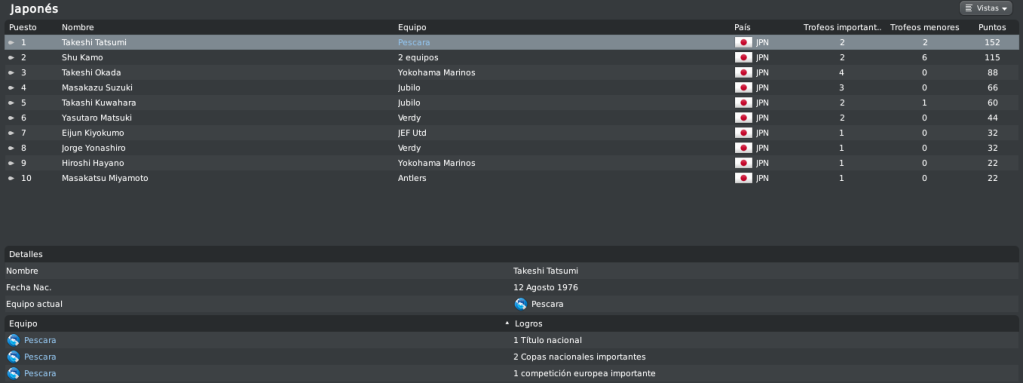Sort the list by Puntos column

point(992,27)
